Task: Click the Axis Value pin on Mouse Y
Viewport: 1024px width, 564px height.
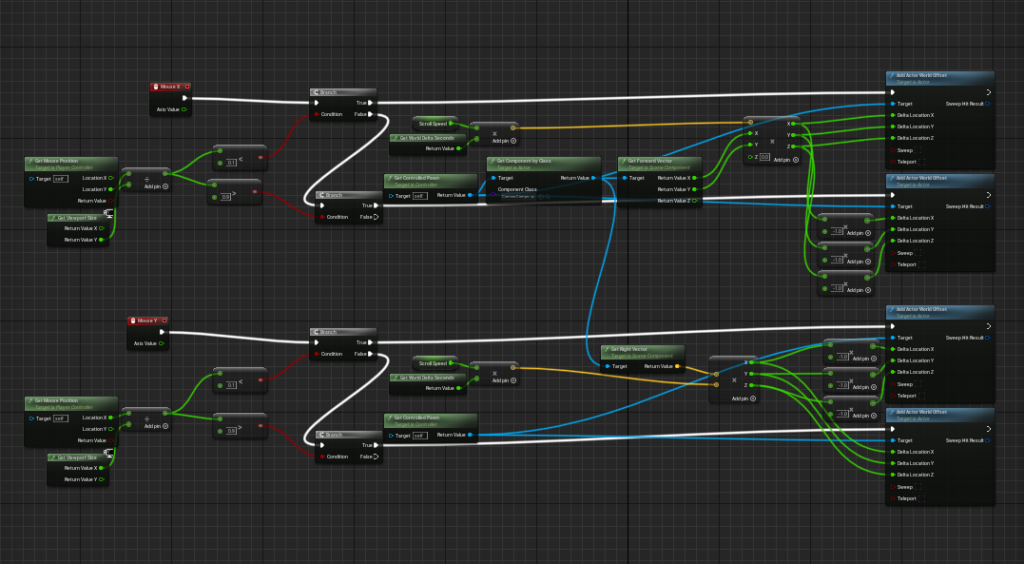Action: click(x=162, y=343)
